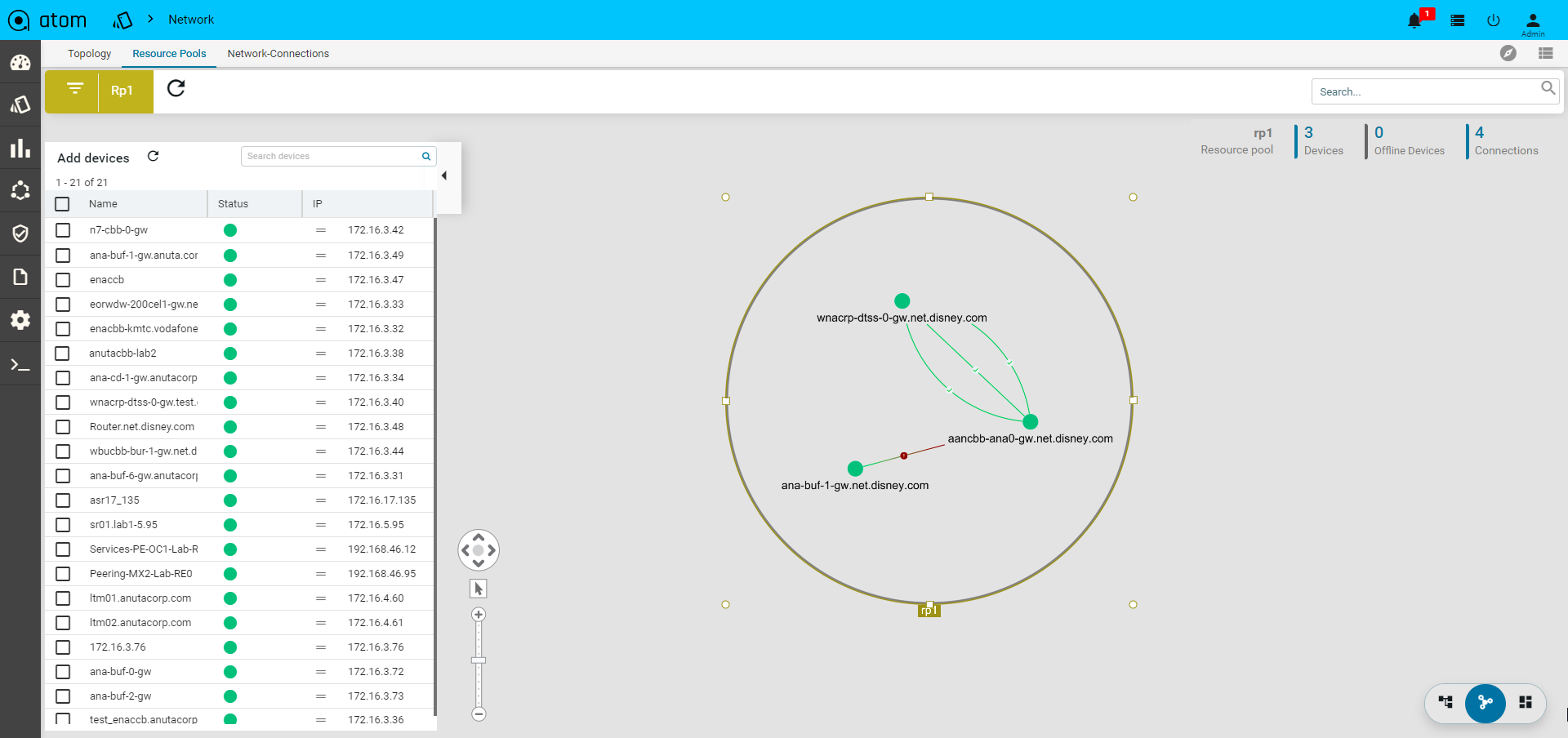
Task: Open the task list icon in header
Action: 1457,20
